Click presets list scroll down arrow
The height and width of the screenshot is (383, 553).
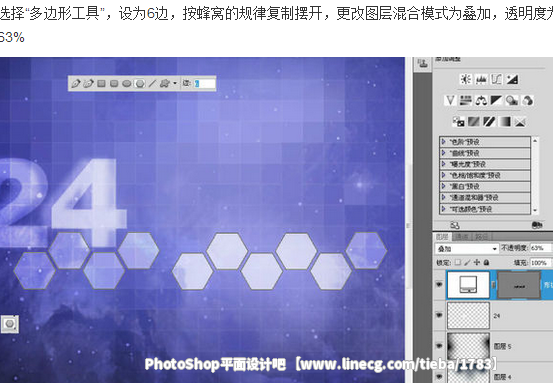(535, 210)
